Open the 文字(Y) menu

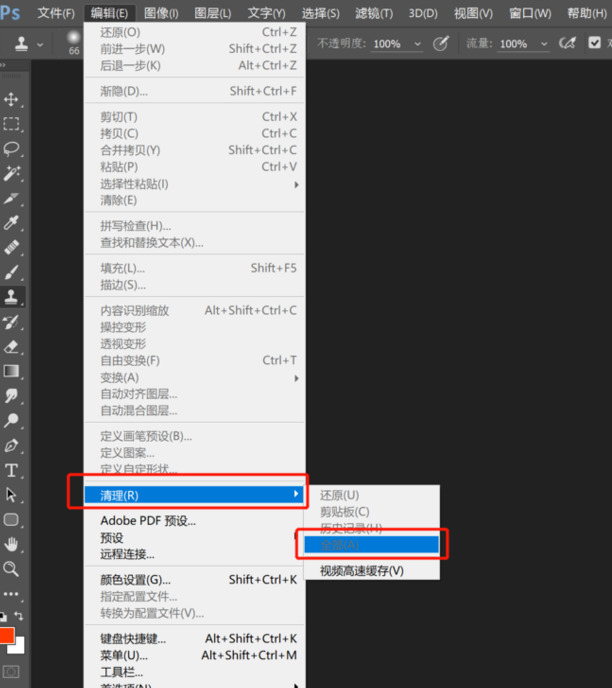(266, 13)
